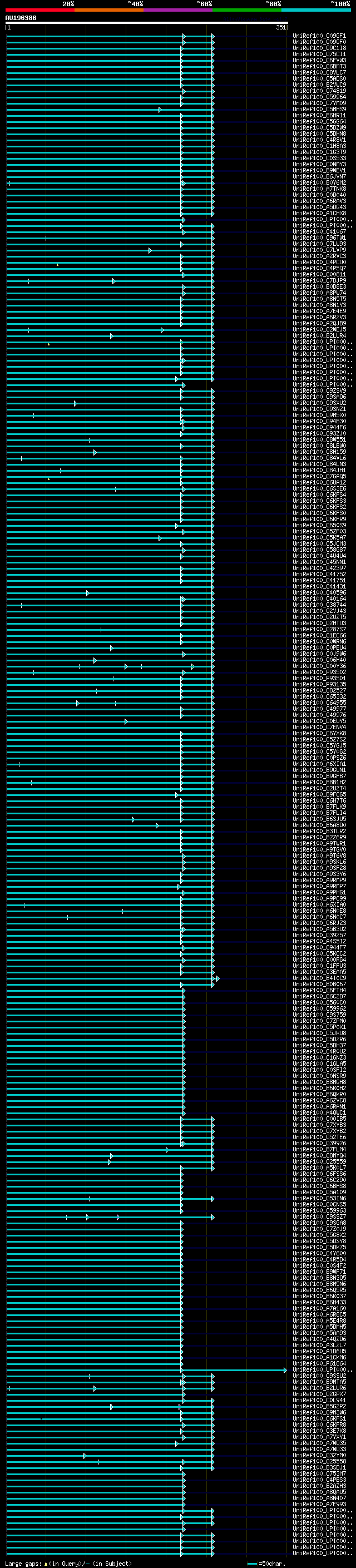Click hit label UniRef100_A6RAV3
356x1568 pixels.
click(319, 201)
